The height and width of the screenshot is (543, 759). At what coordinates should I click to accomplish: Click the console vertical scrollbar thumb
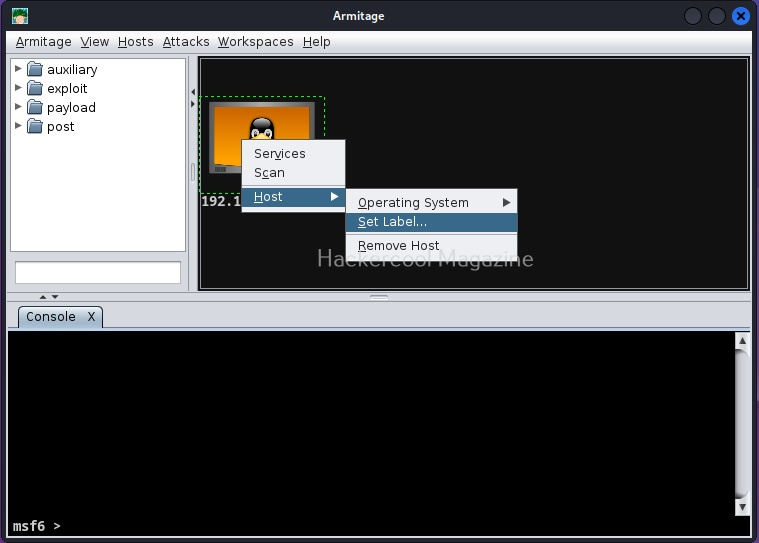(x=742, y=423)
